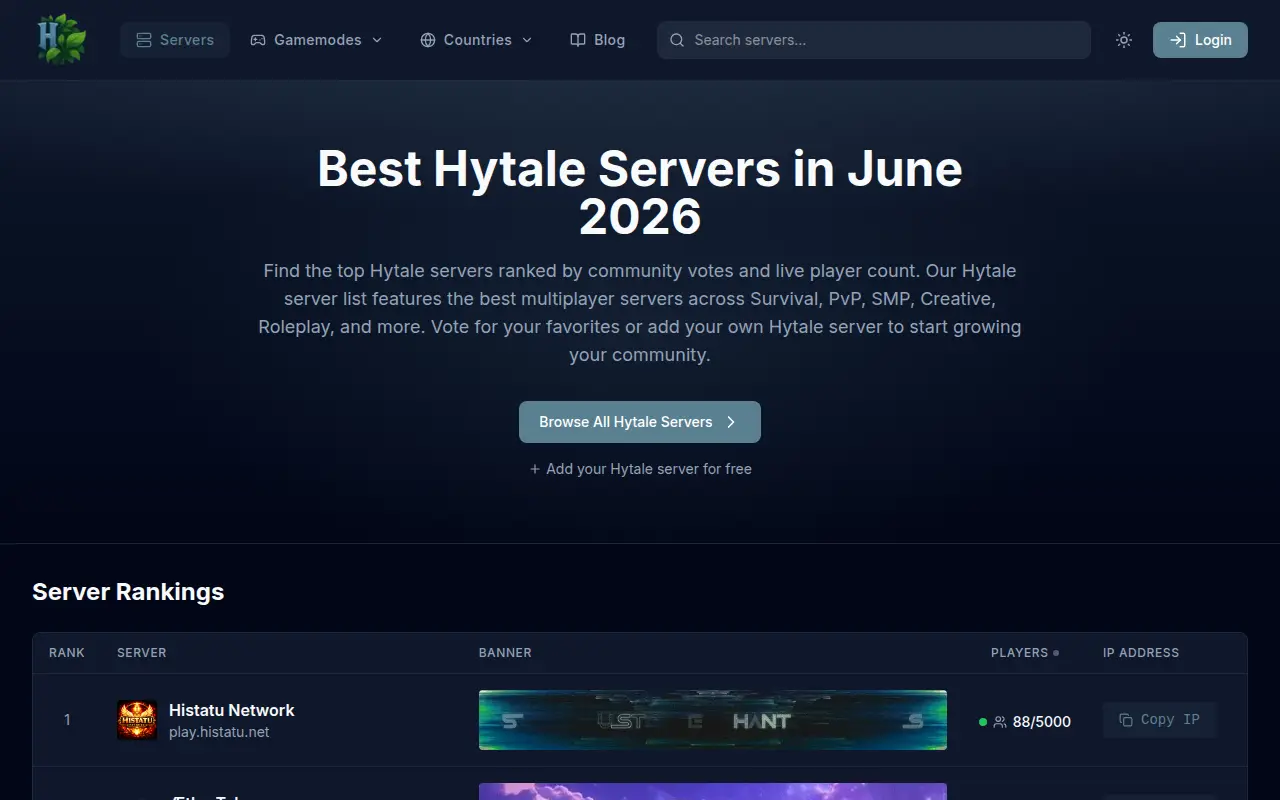The image size is (1280, 800).
Task: Copy IP for Histatu Network
Action: click(1160, 720)
